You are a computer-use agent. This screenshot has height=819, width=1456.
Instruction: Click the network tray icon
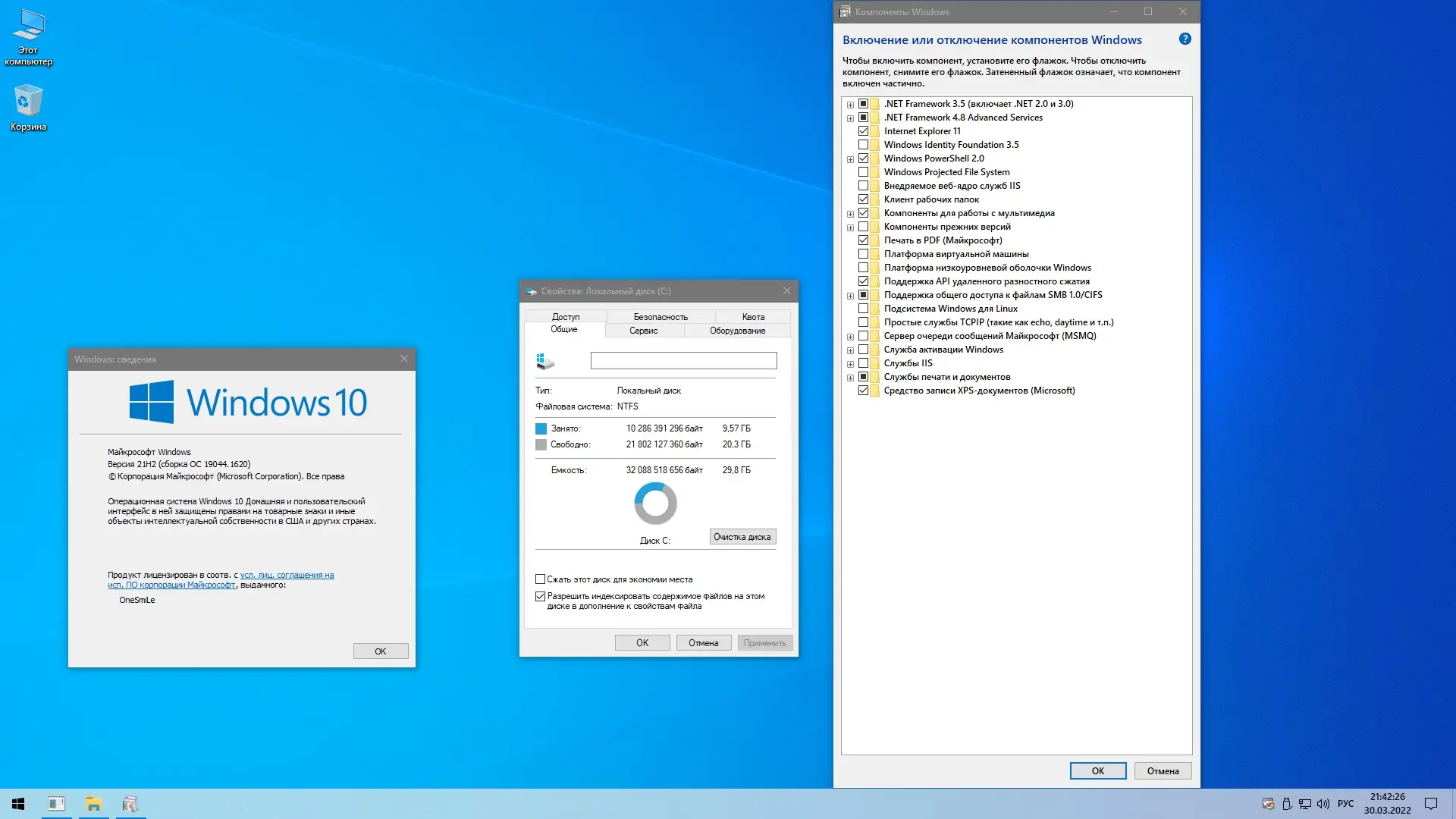pyautogui.click(x=1305, y=804)
